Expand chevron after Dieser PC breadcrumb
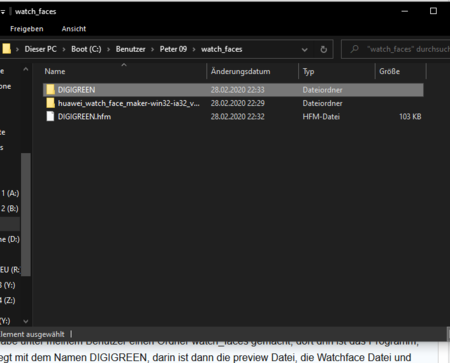 point(64,49)
